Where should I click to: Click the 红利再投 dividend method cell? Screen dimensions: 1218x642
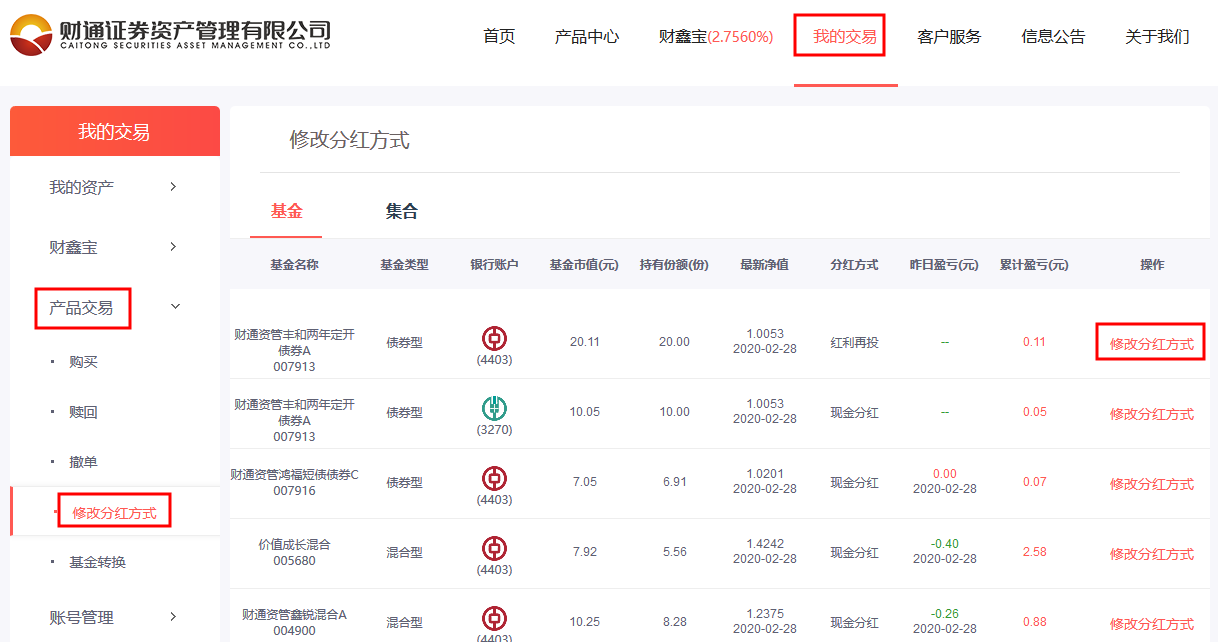tap(854, 342)
